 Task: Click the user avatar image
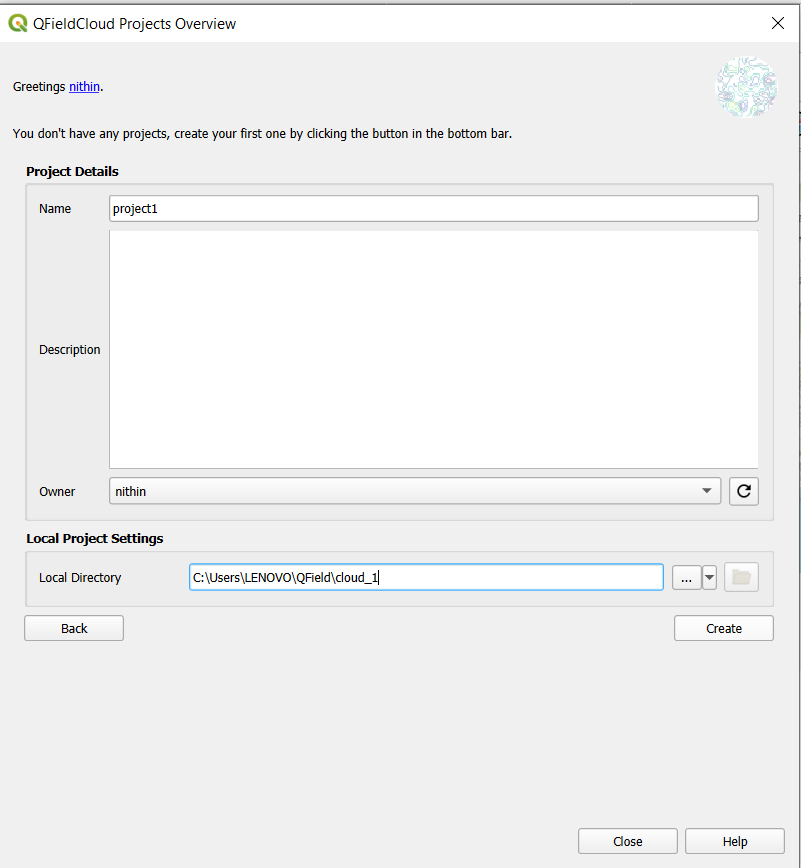(x=747, y=87)
